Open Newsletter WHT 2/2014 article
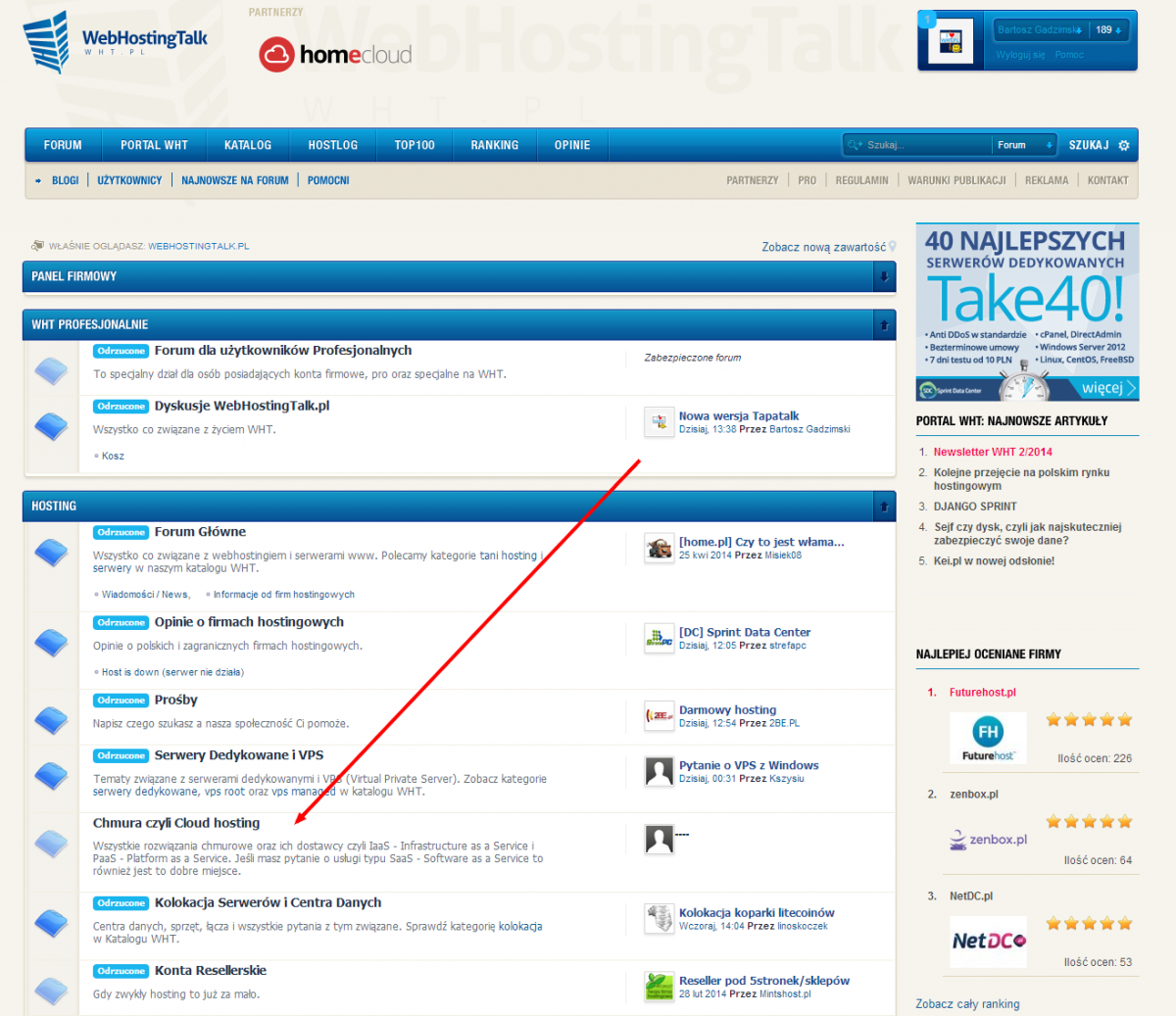The height and width of the screenshot is (1016, 1176). 993,452
